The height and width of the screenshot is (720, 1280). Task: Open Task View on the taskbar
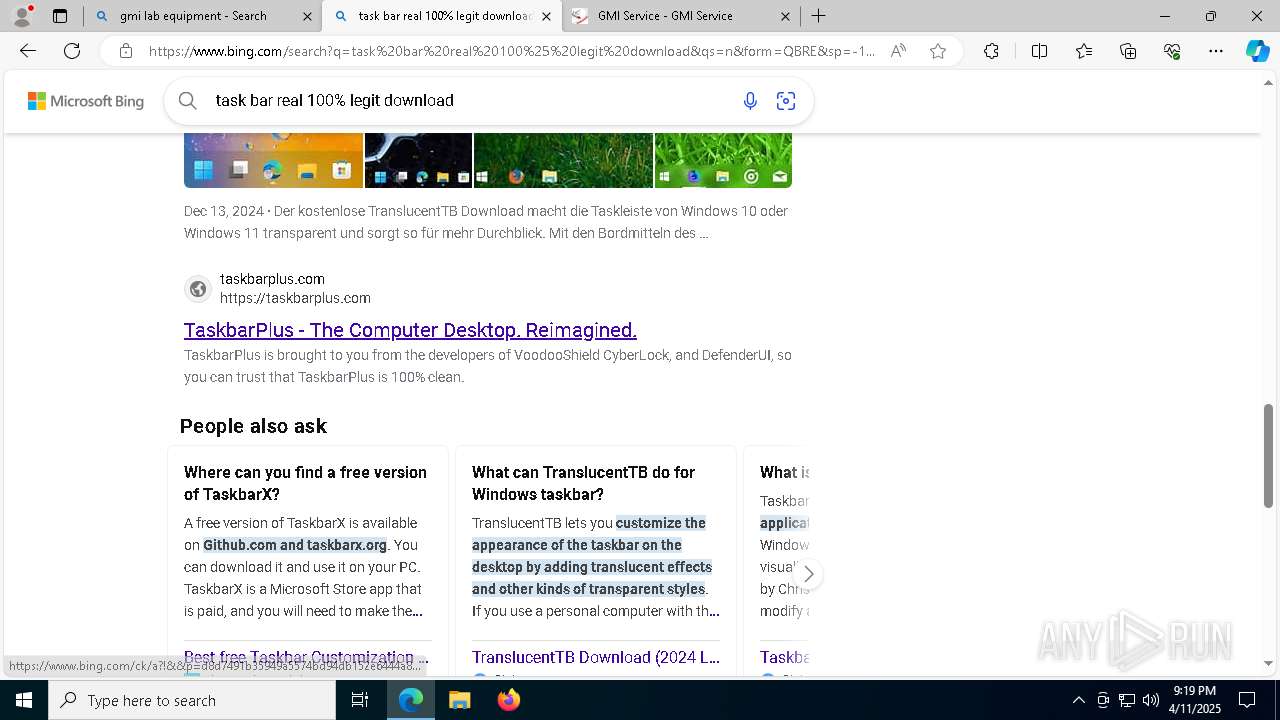coord(360,700)
